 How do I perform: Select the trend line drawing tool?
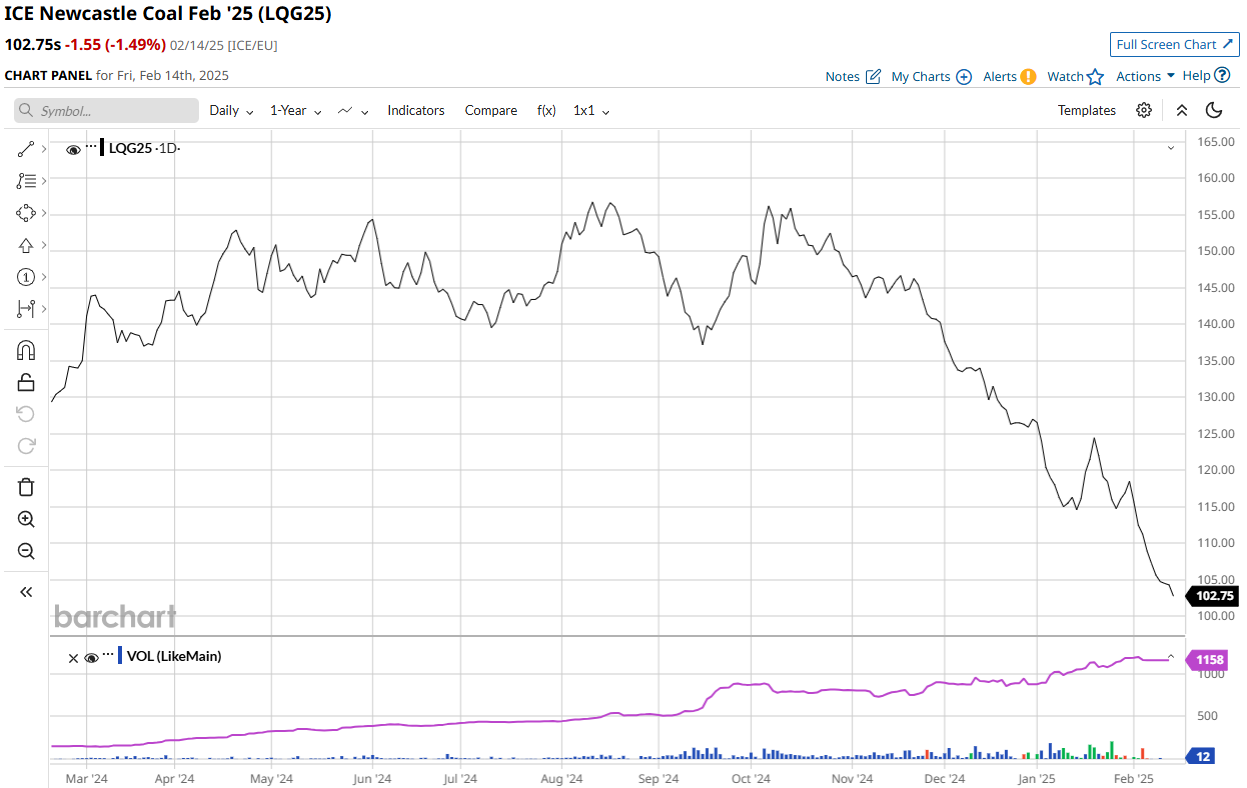(x=26, y=149)
